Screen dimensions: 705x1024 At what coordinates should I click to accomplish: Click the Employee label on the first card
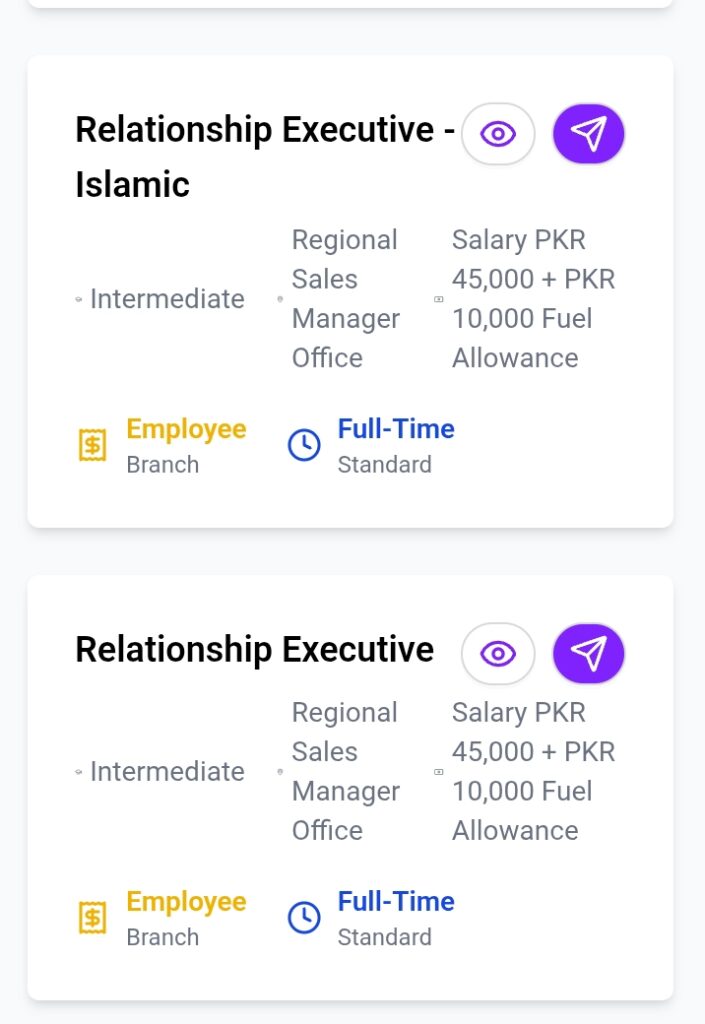(x=186, y=428)
